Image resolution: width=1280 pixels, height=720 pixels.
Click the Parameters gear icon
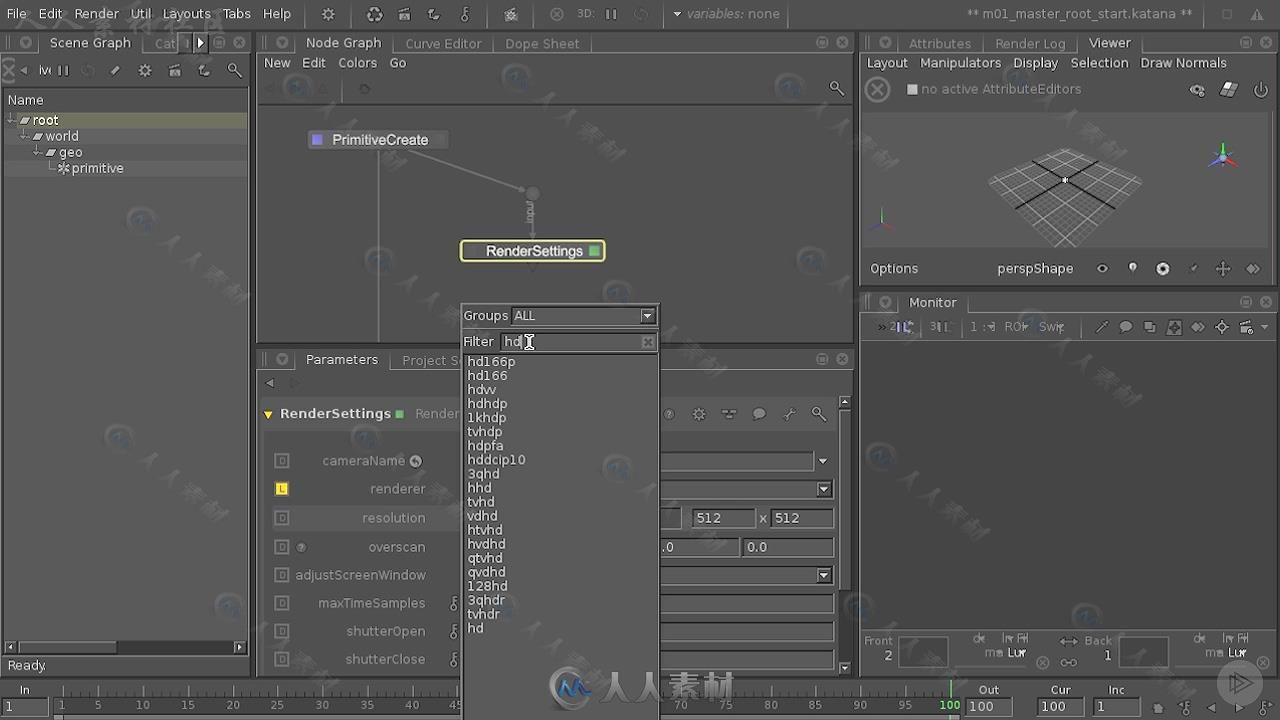pos(699,414)
